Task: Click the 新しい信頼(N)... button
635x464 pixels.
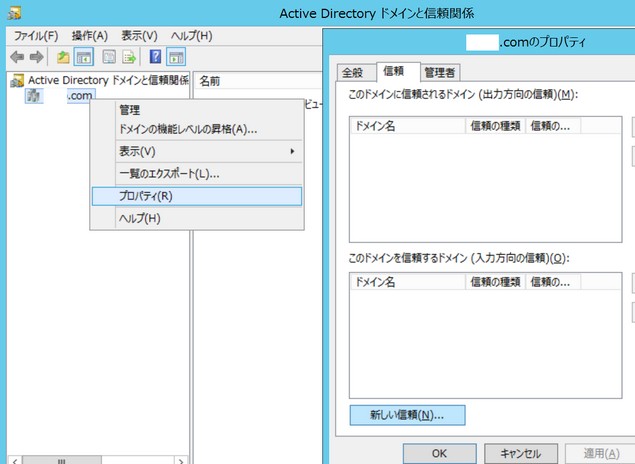Action: (x=407, y=415)
